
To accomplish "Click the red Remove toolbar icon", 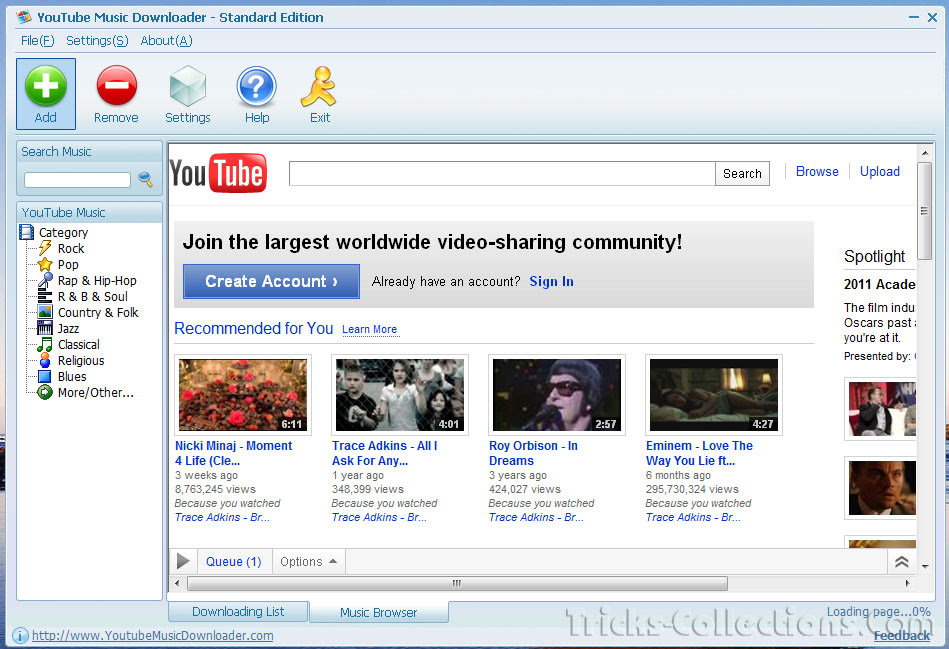I will (116, 87).
